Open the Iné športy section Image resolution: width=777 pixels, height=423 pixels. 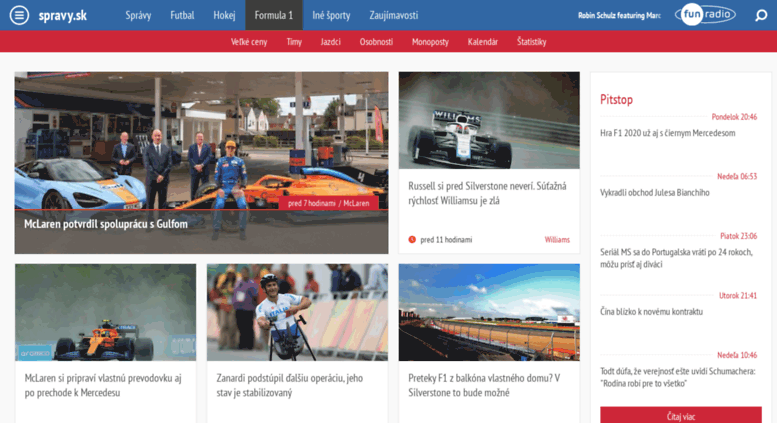[331, 15]
